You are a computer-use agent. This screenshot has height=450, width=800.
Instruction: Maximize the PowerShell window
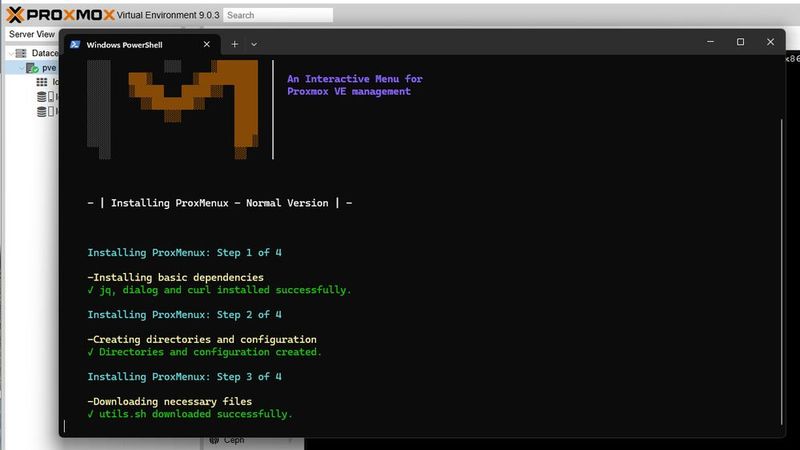pyautogui.click(x=740, y=42)
